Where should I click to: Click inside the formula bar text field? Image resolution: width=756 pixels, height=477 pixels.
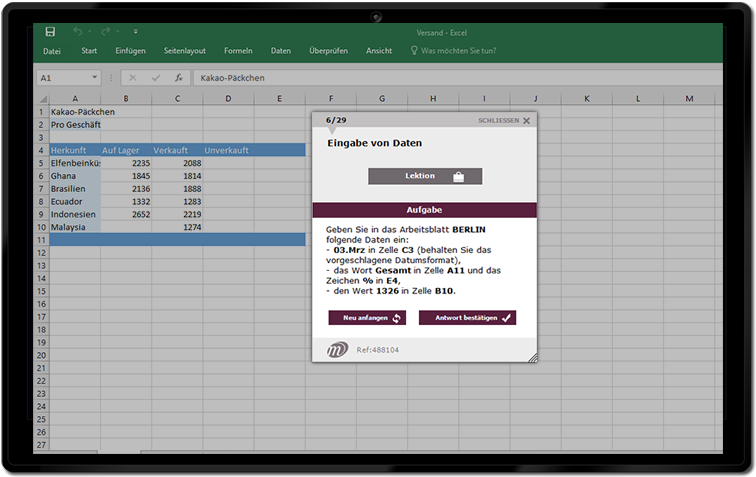[450, 77]
